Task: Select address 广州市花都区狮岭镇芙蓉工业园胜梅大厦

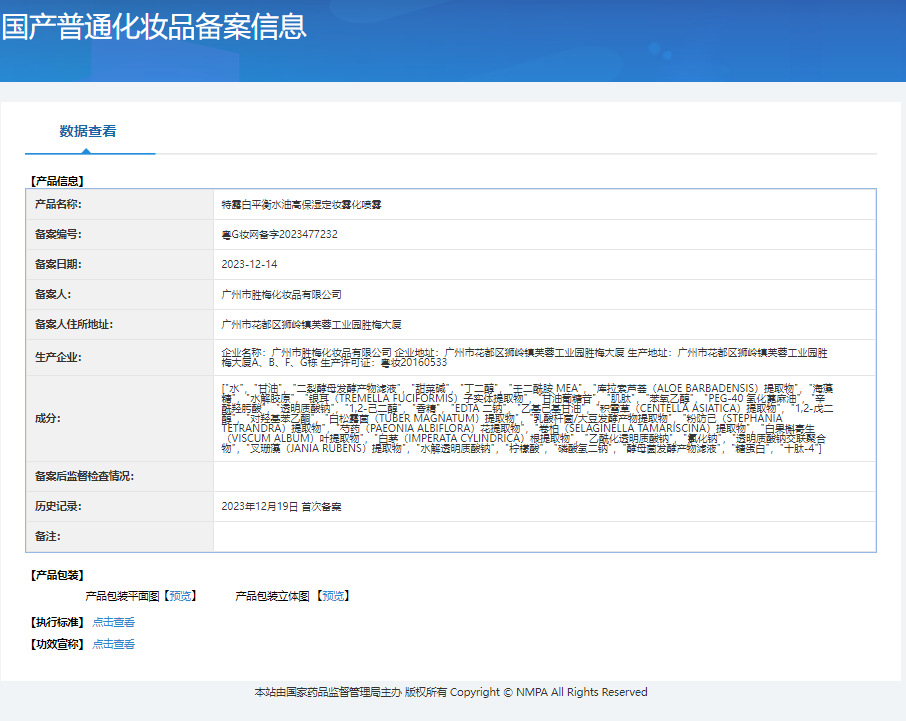Action: pyautogui.click(x=311, y=325)
